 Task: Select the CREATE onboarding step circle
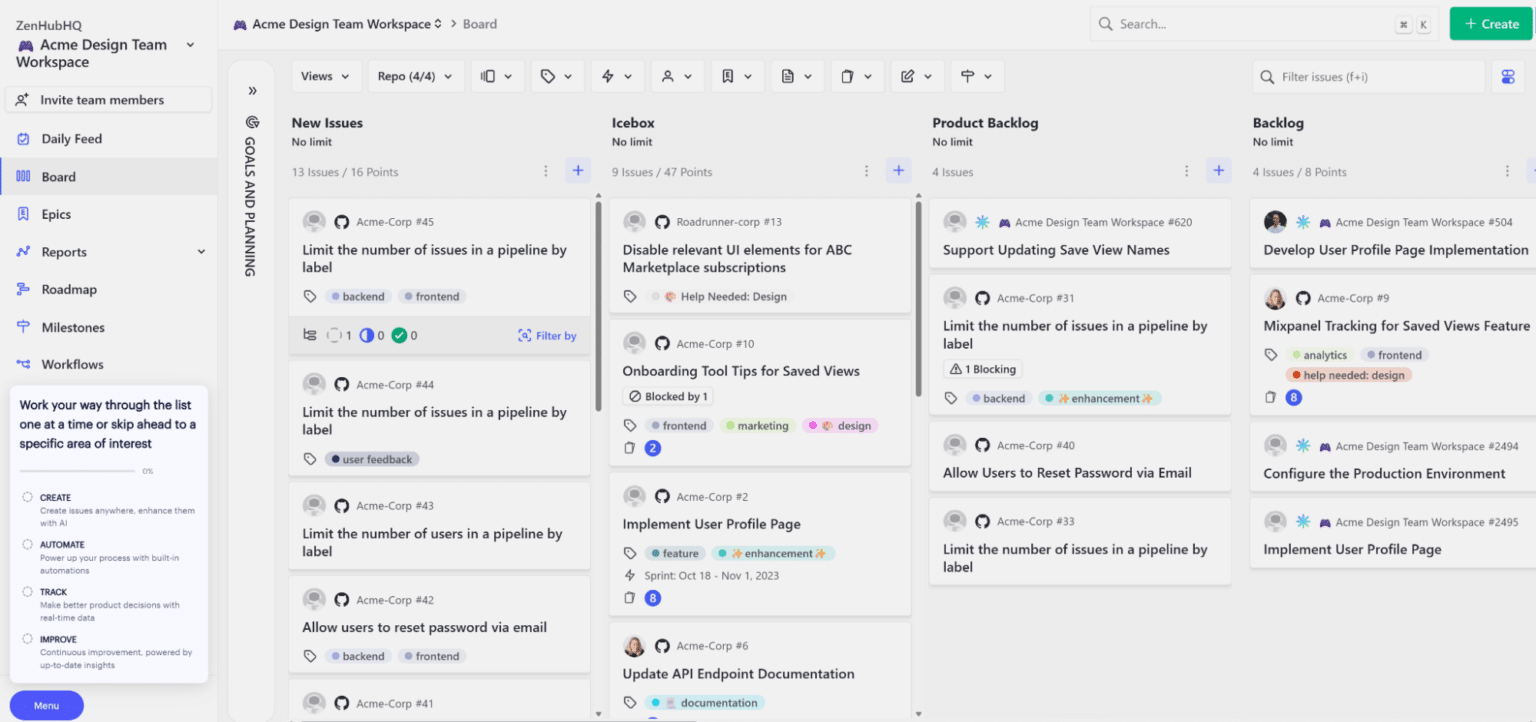click(28, 497)
